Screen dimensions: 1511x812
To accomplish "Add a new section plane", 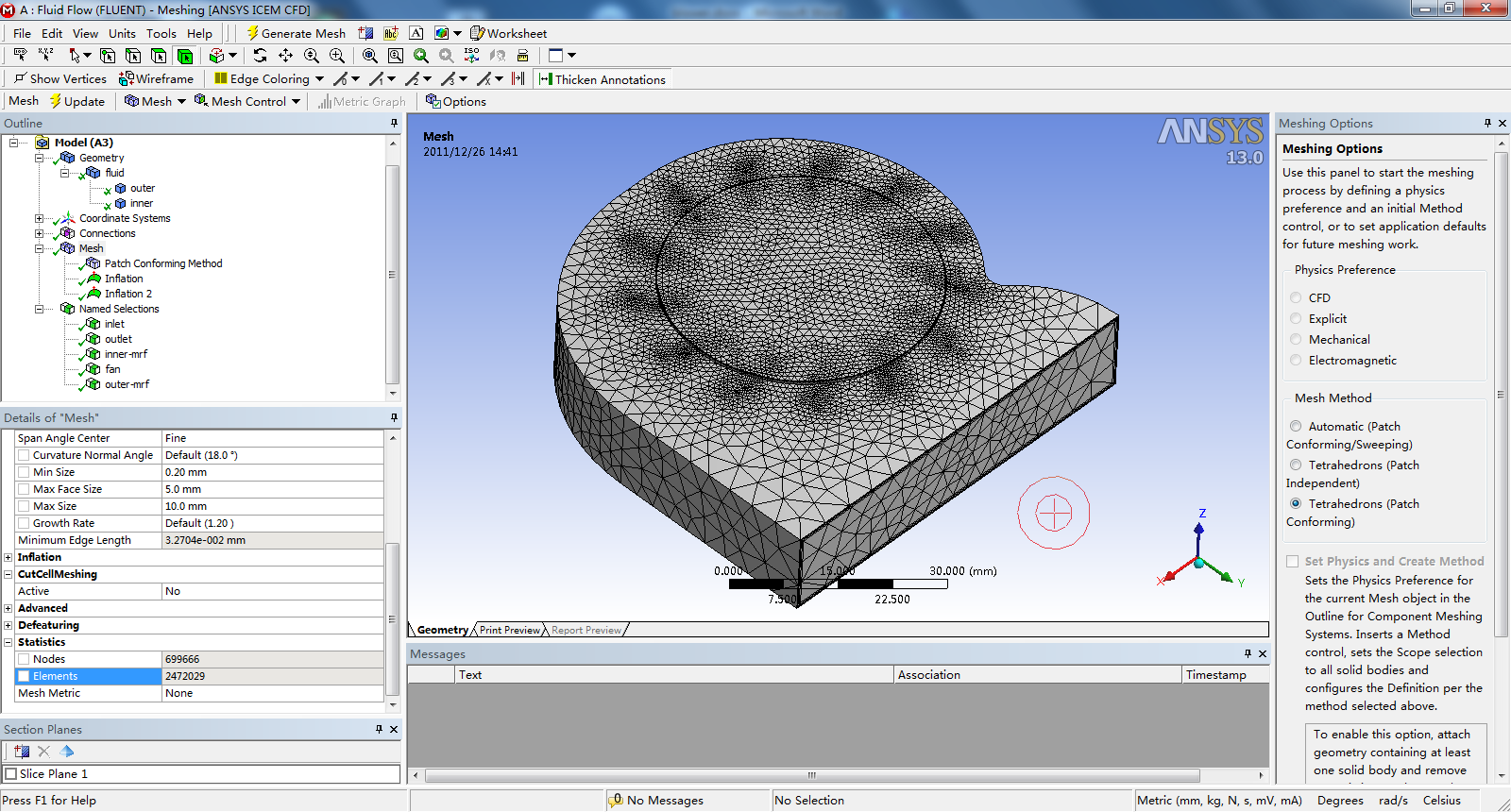I will pyautogui.click(x=21, y=752).
